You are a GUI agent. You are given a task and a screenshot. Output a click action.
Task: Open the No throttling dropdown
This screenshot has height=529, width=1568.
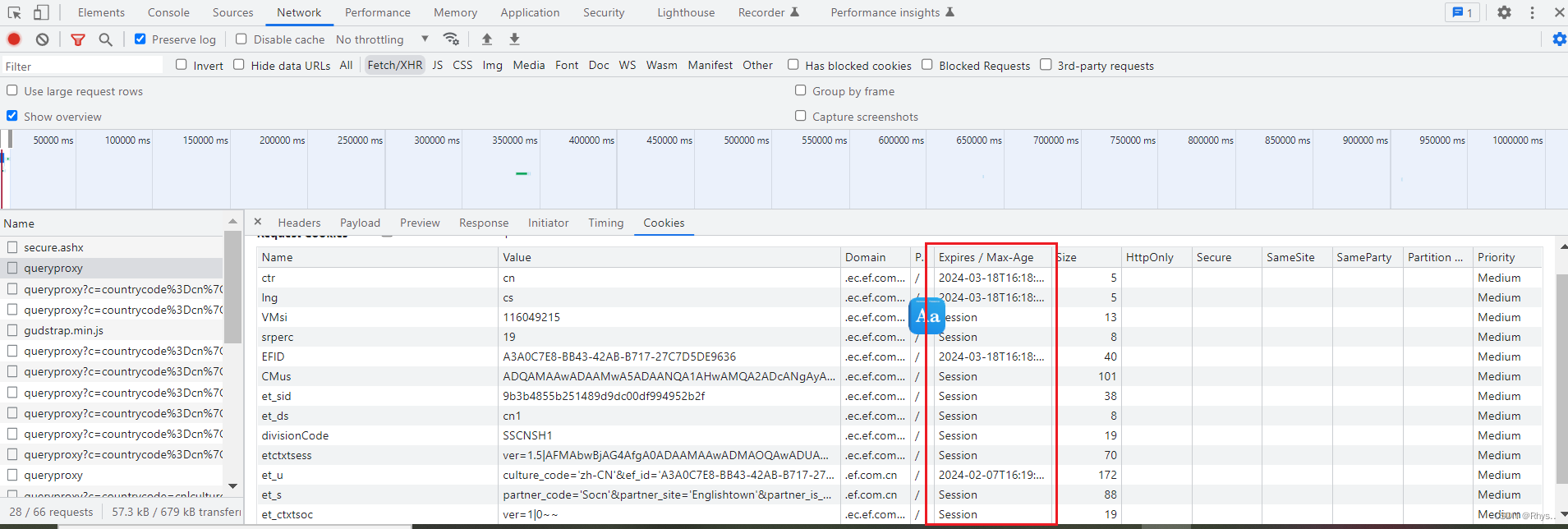tap(382, 39)
